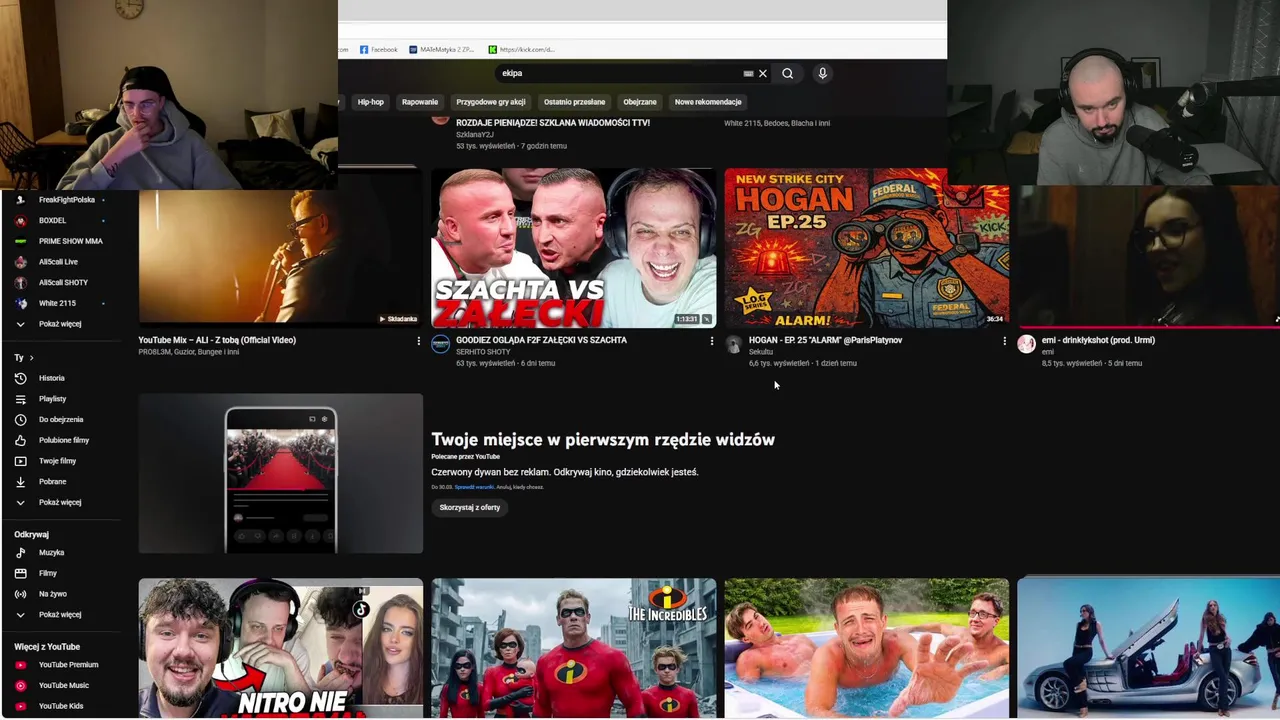Open the on-screen keyboard icon in search box
Screen dimensions: 1280x720
click(x=748, y=73)
